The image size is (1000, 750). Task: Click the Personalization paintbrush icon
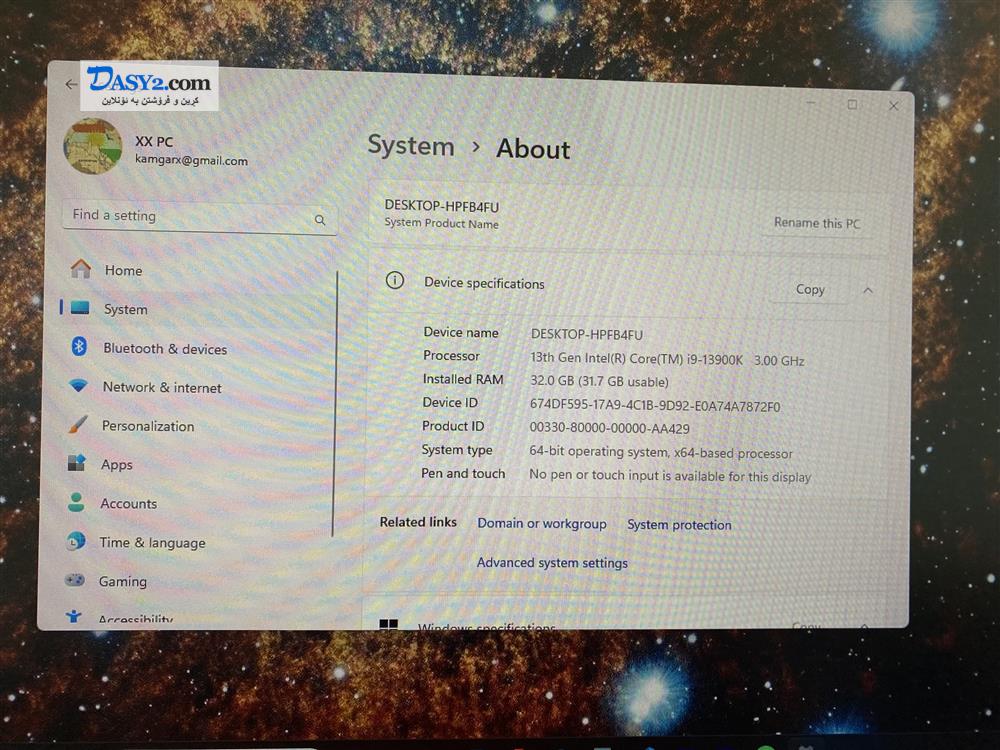click(78, 425)
